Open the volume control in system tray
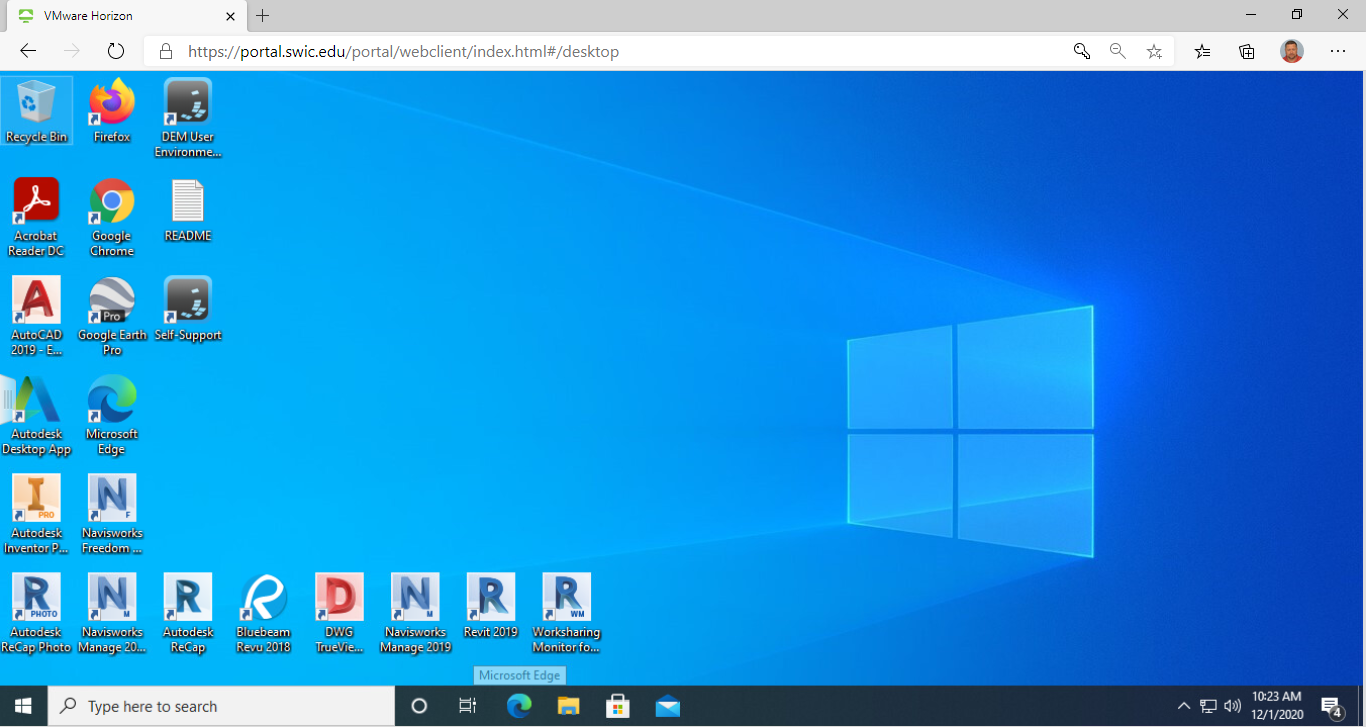The height and width of the screenshot is (727, 1366). coord(1232,706)
